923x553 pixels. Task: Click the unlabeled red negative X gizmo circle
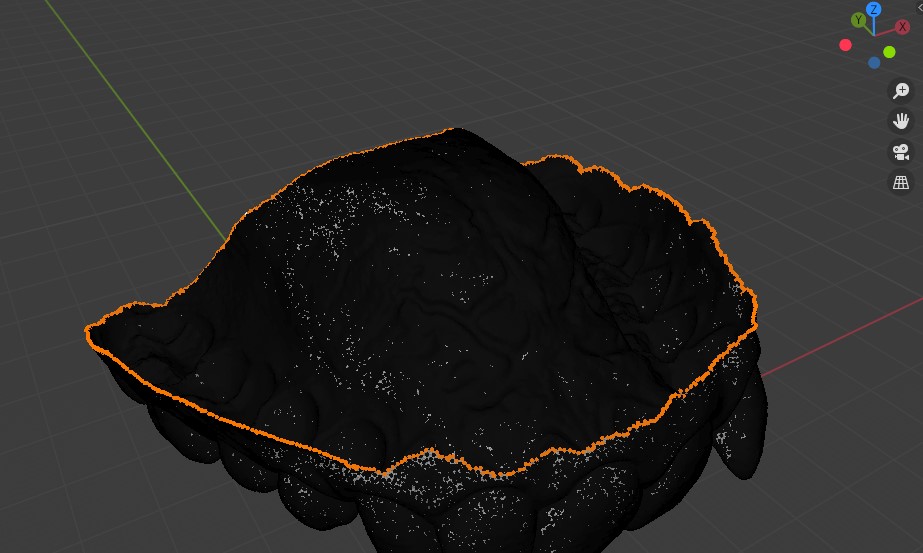point(845,45)
